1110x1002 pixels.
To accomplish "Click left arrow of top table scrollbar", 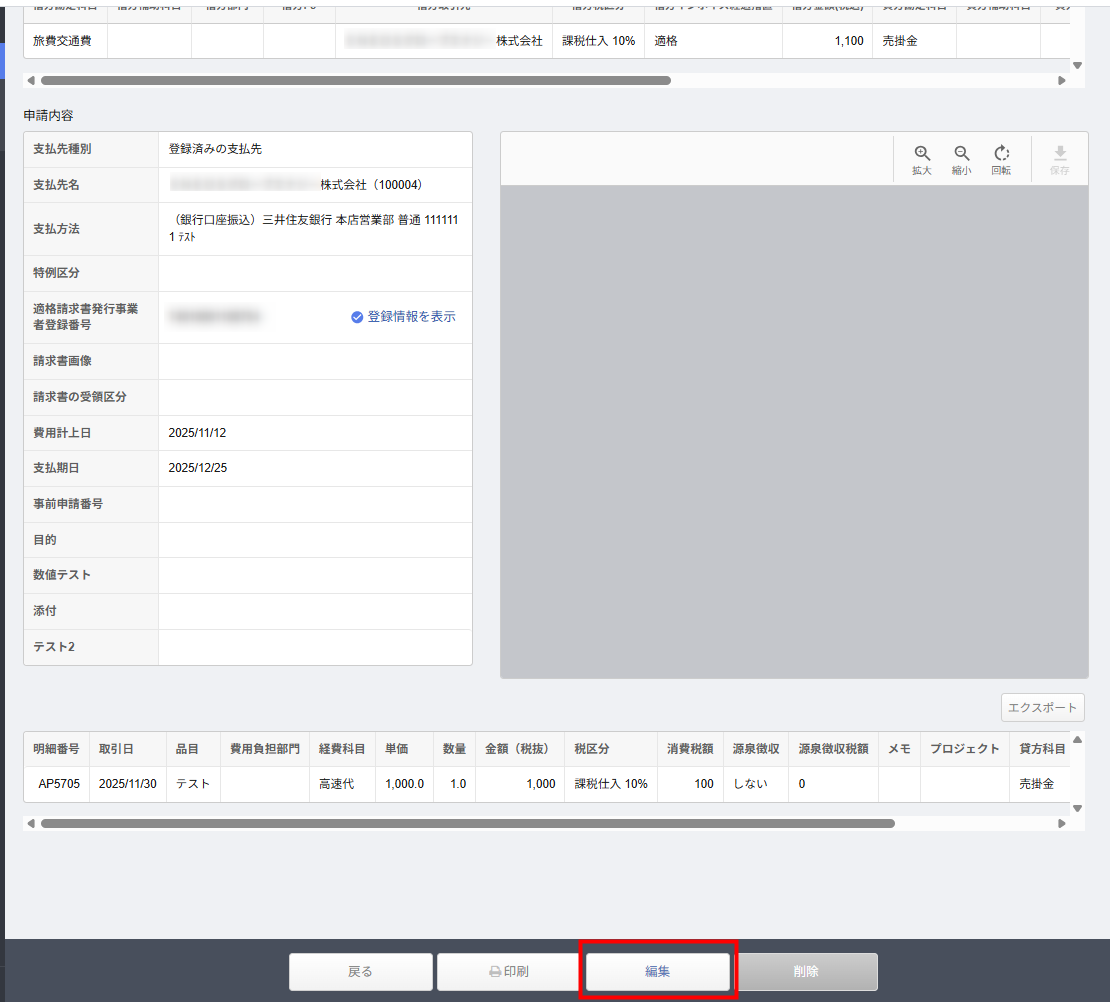I will [30, 81].
